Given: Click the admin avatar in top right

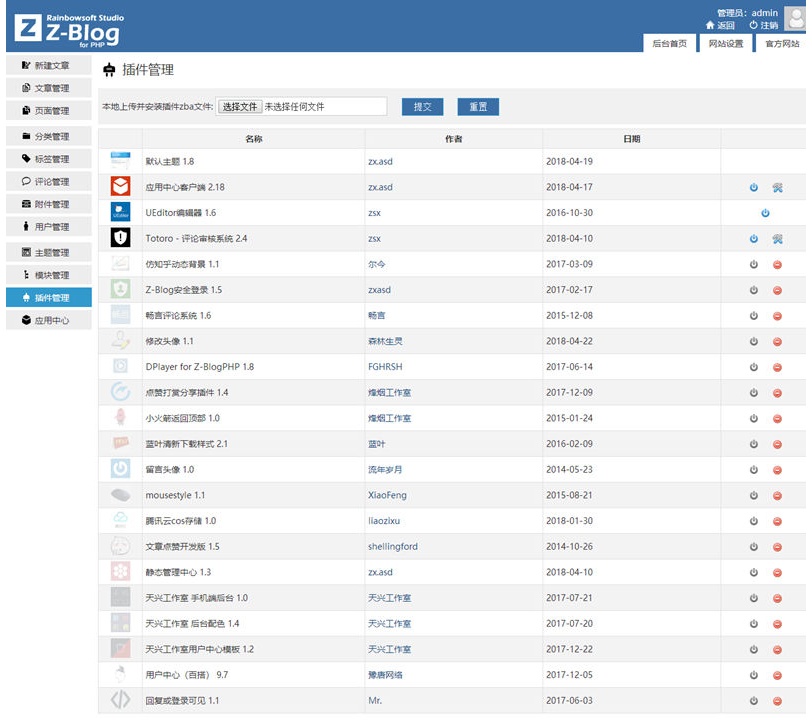Looking at the screenshot, I should click(x=795, y=17).
